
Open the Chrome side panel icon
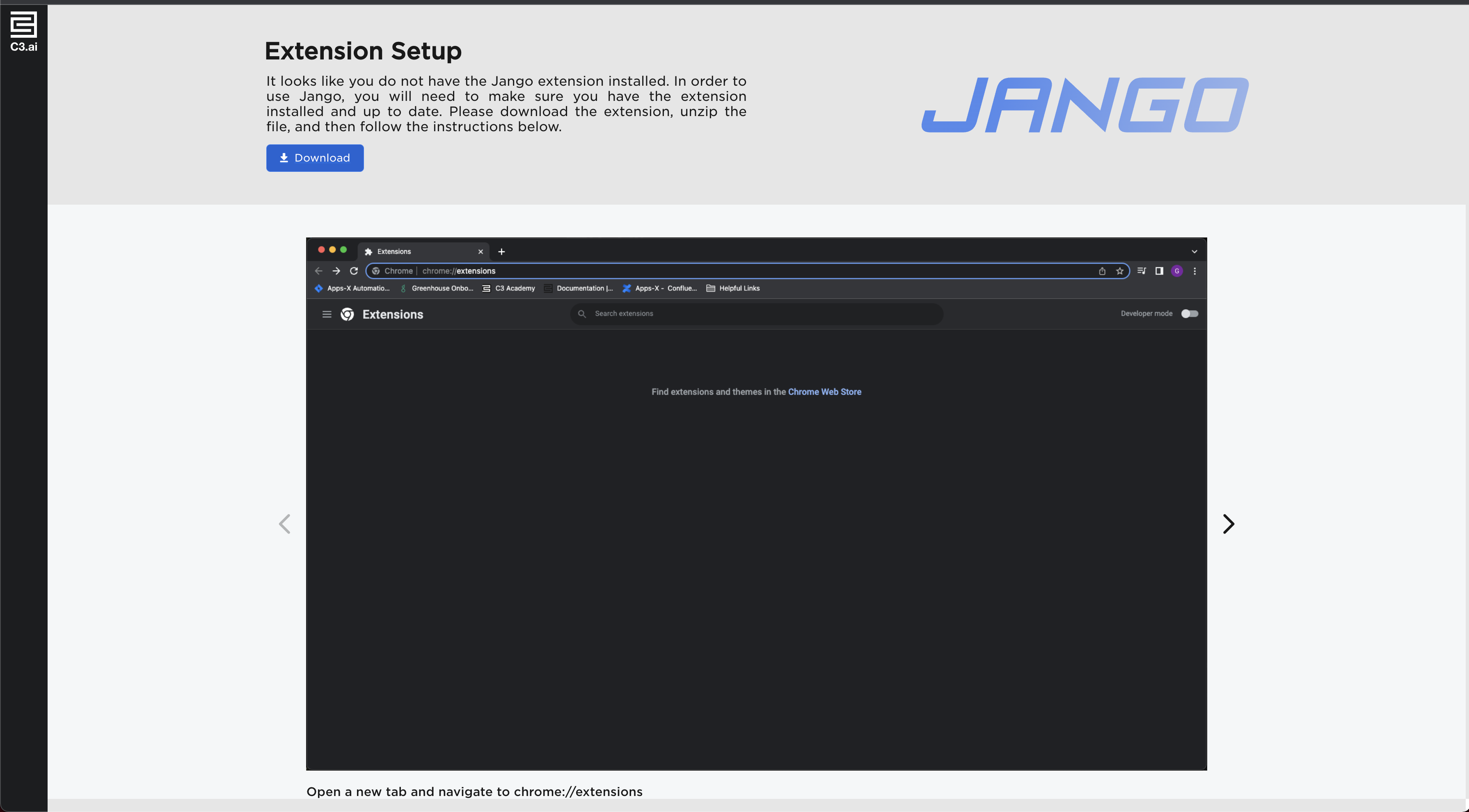point(1158,271)
